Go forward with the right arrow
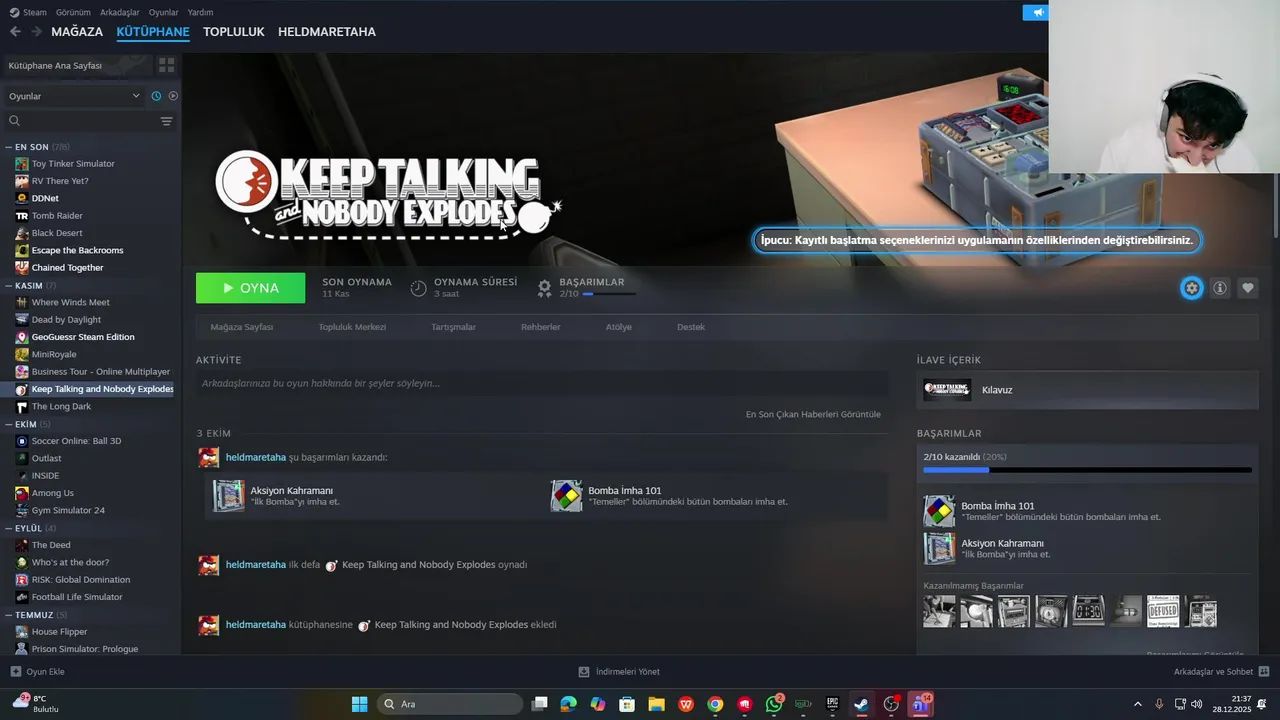This screenshot has width=1280, height=720. tap(36, 32)
